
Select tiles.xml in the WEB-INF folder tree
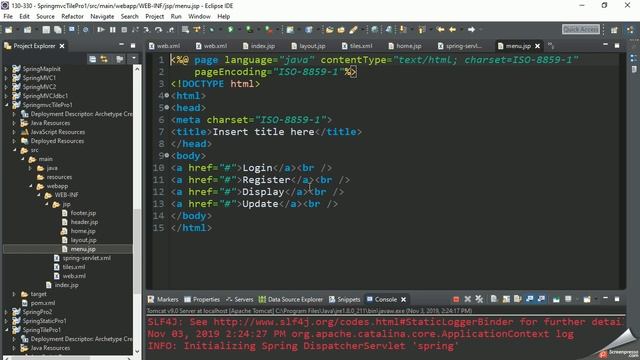coord(73,267)
